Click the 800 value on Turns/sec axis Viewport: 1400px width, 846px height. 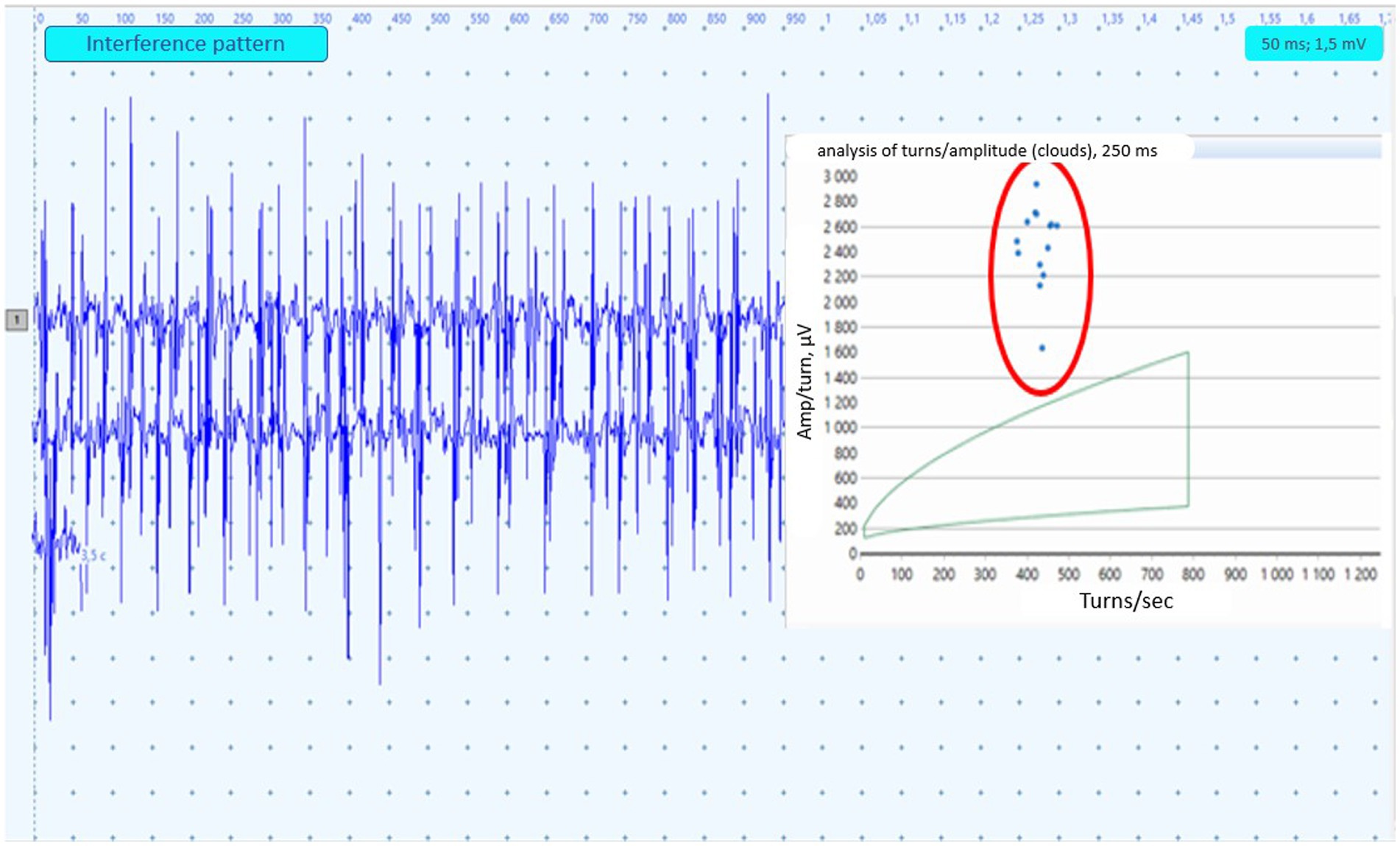point(1193,574)
